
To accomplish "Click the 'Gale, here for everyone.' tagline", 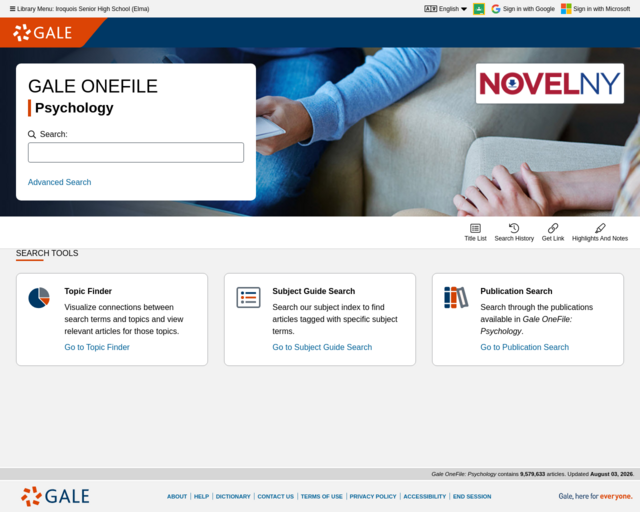I will coord(595,496).
